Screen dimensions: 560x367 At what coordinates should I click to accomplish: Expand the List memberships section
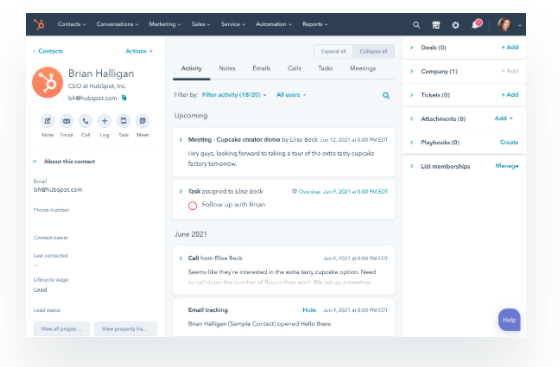[412, 166]
